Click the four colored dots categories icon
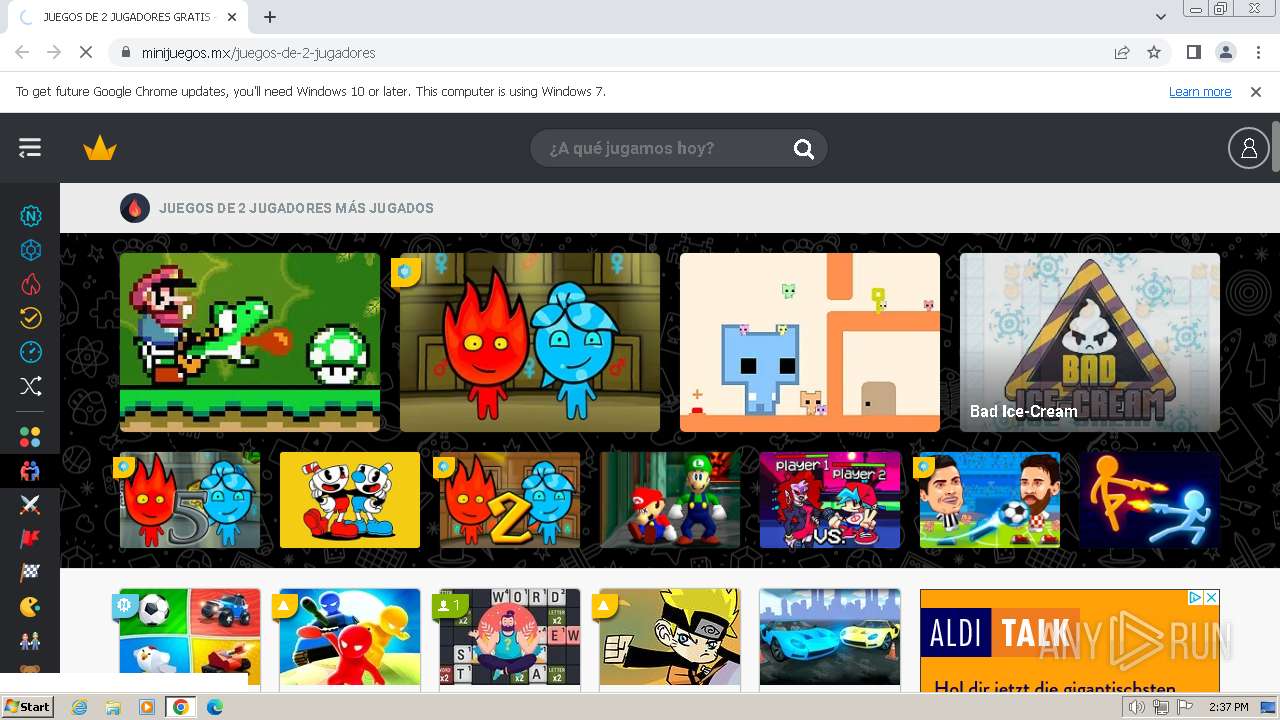Image resolution: width=1280 pixels, height=720 pixels. (x=31, y=437)
